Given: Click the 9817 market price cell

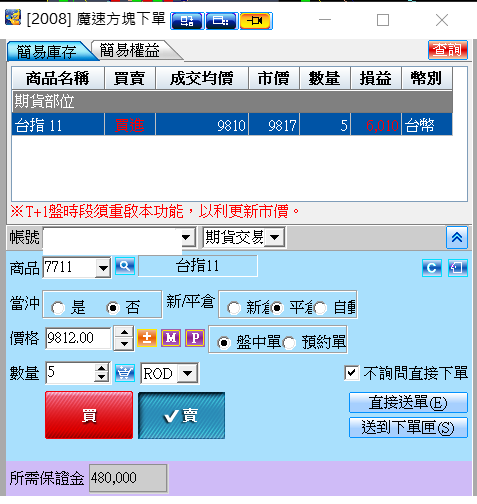Looking at the screenshot, I should click(x=274, y=125).
